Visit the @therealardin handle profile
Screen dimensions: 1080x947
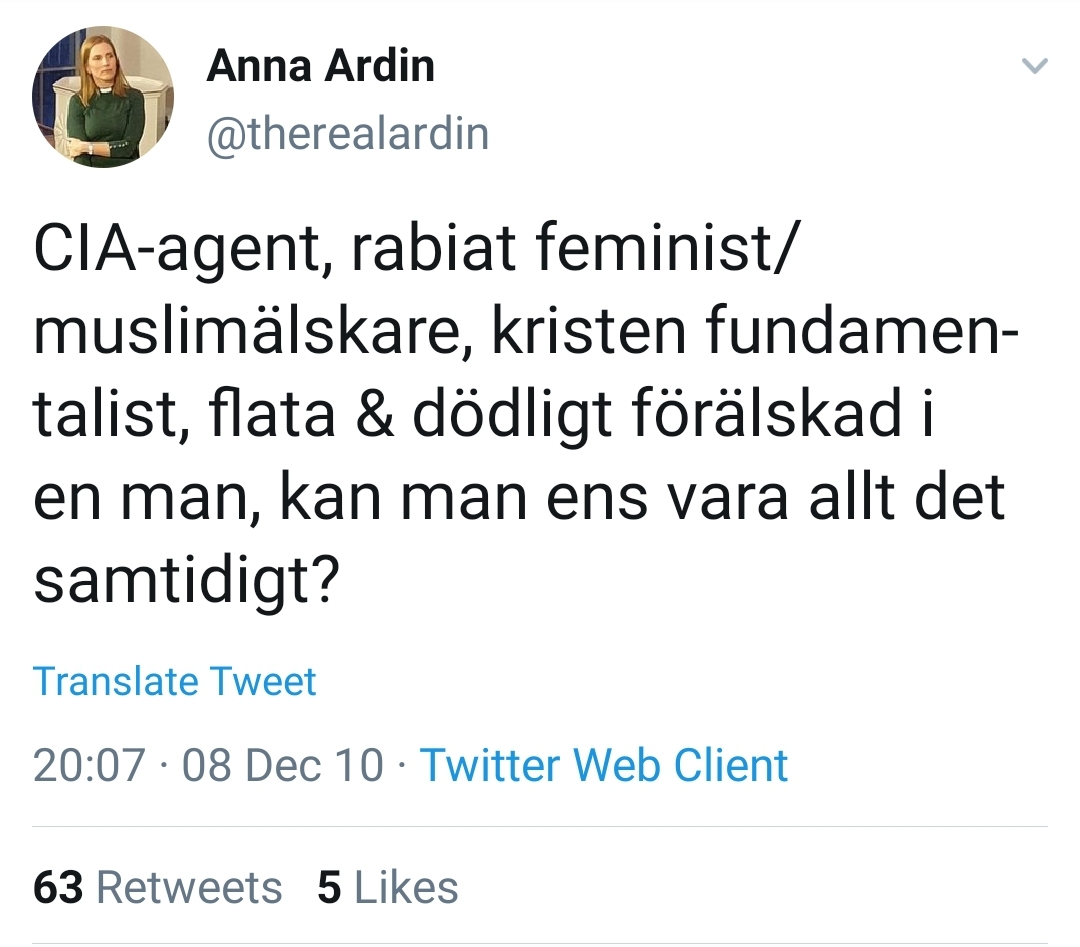tap(347, 133)
